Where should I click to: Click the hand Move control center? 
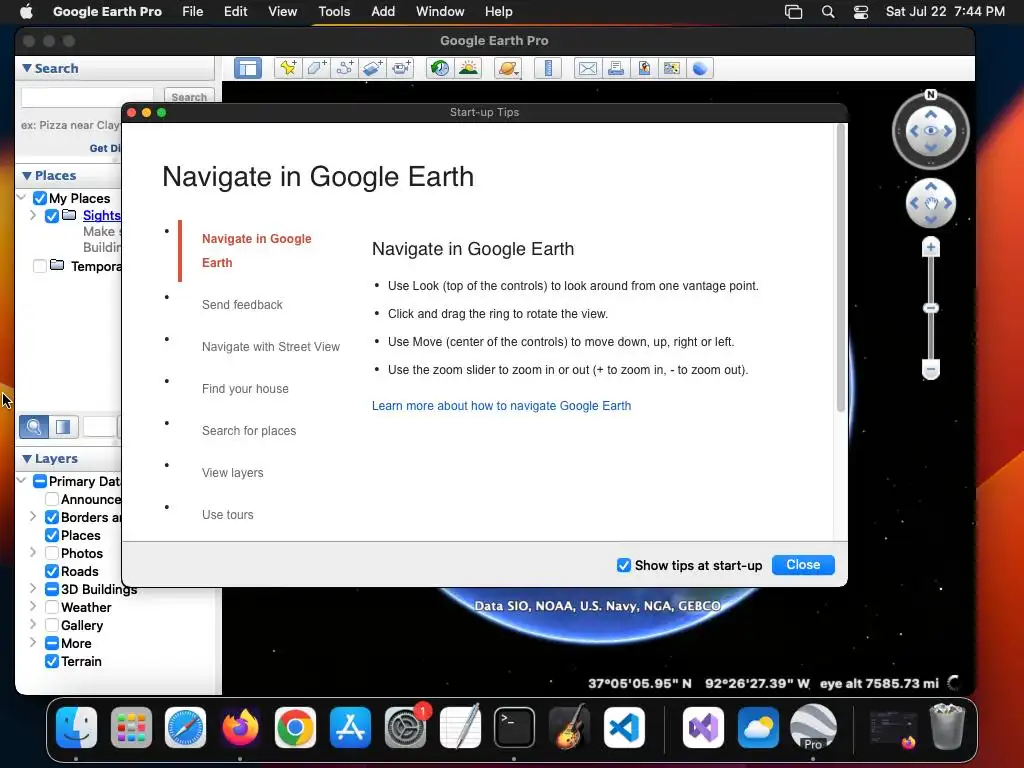click(x=931, y=203)
